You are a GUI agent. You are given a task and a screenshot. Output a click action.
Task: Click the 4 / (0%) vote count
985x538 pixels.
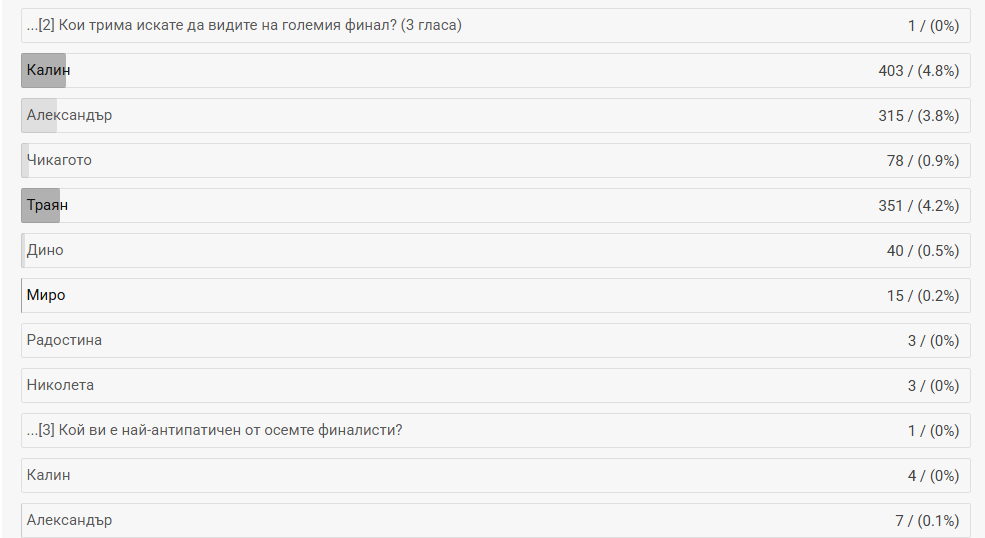click(933, 475)
